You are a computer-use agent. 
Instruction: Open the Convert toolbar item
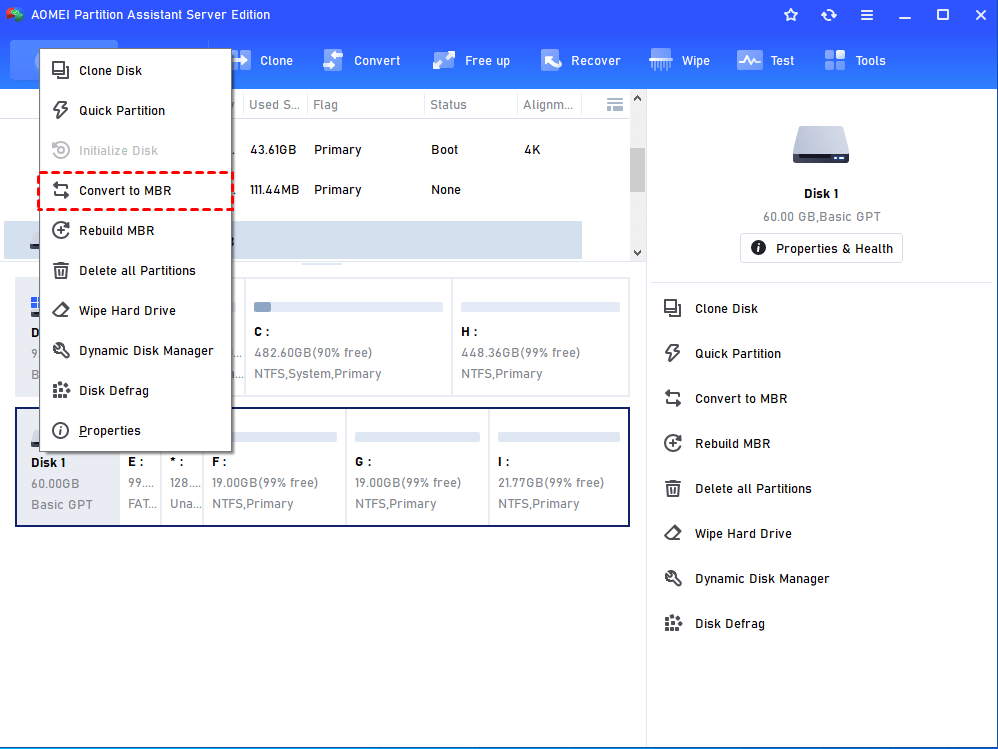362,60
